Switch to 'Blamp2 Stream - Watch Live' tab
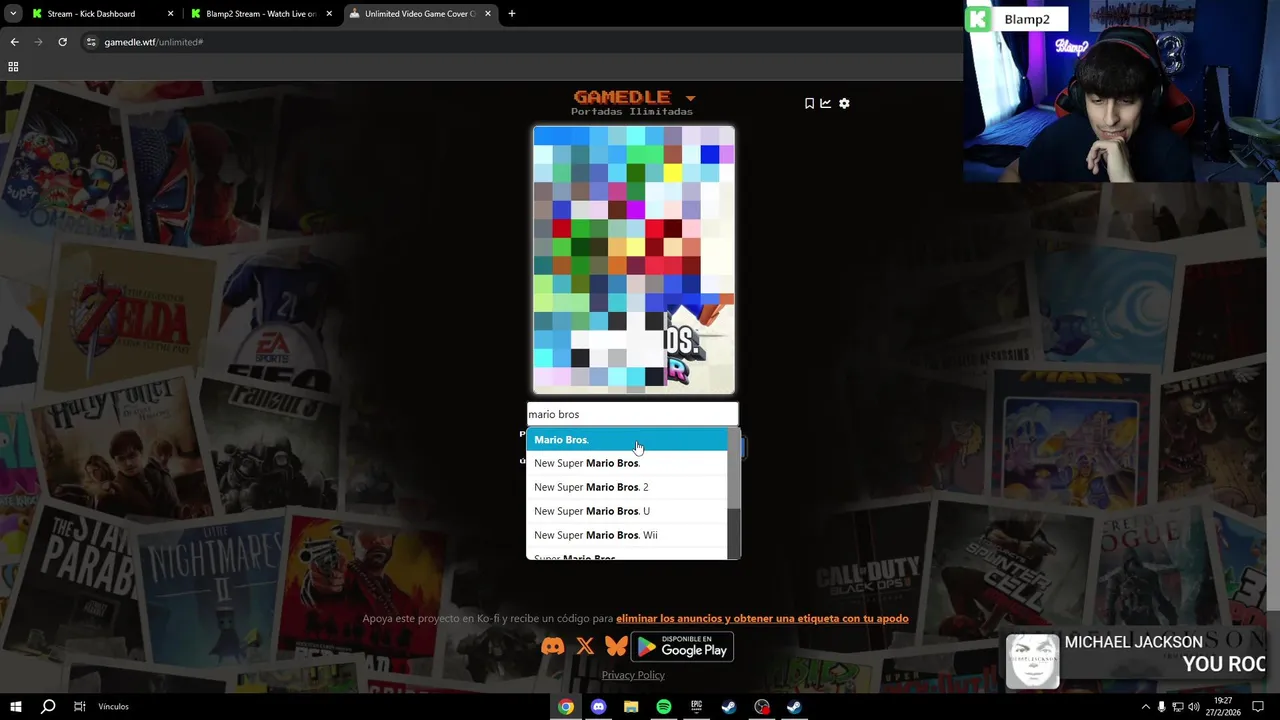Viewport: 1280px width, 720px height. (x=260, y=14)
